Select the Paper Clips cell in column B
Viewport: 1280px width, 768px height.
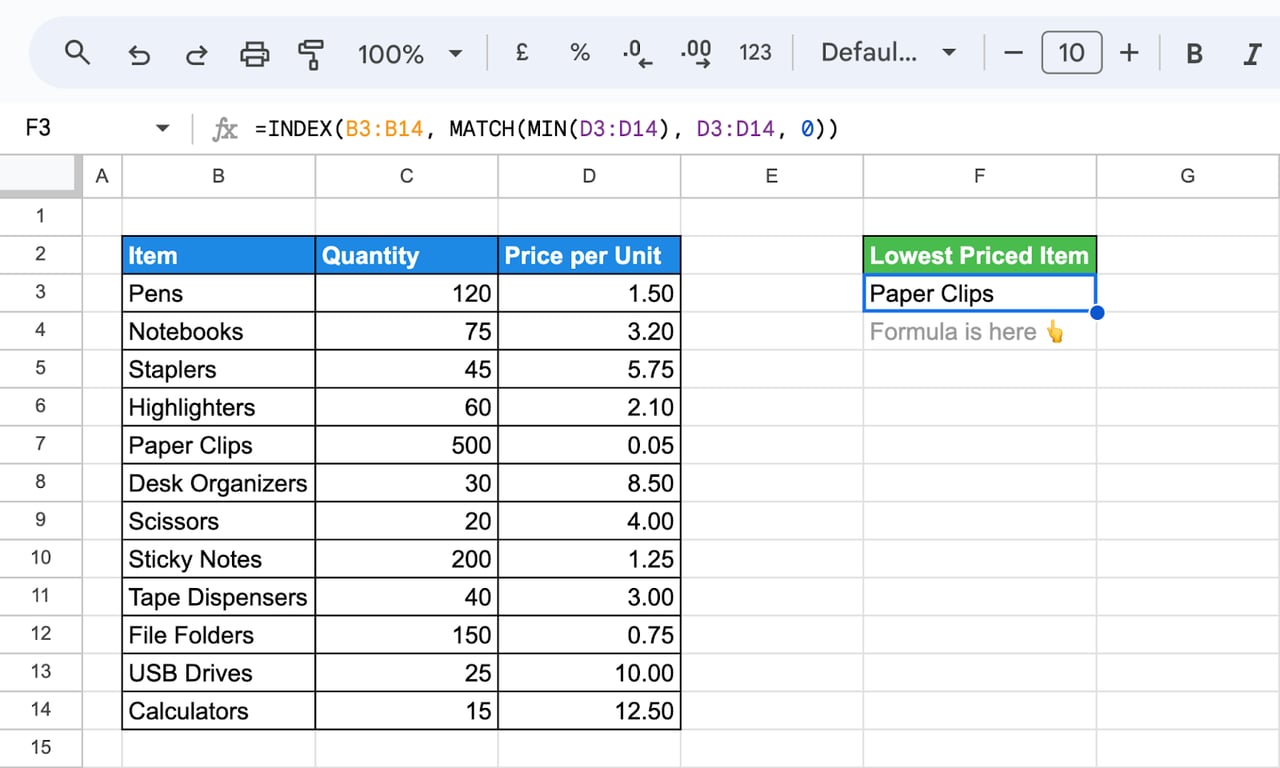[218, 445]
